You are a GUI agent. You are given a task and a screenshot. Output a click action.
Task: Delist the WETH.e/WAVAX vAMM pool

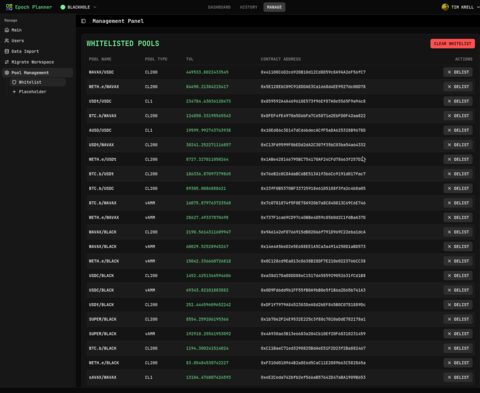point(458,217)
